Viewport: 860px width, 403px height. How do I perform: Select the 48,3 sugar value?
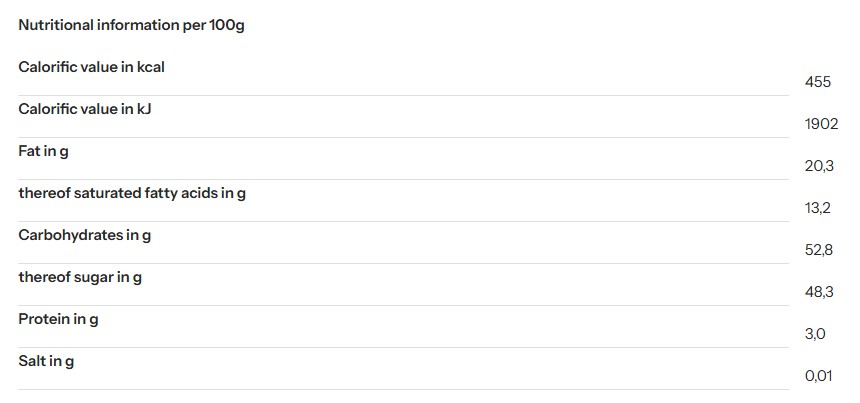click(x=819, y=292)
